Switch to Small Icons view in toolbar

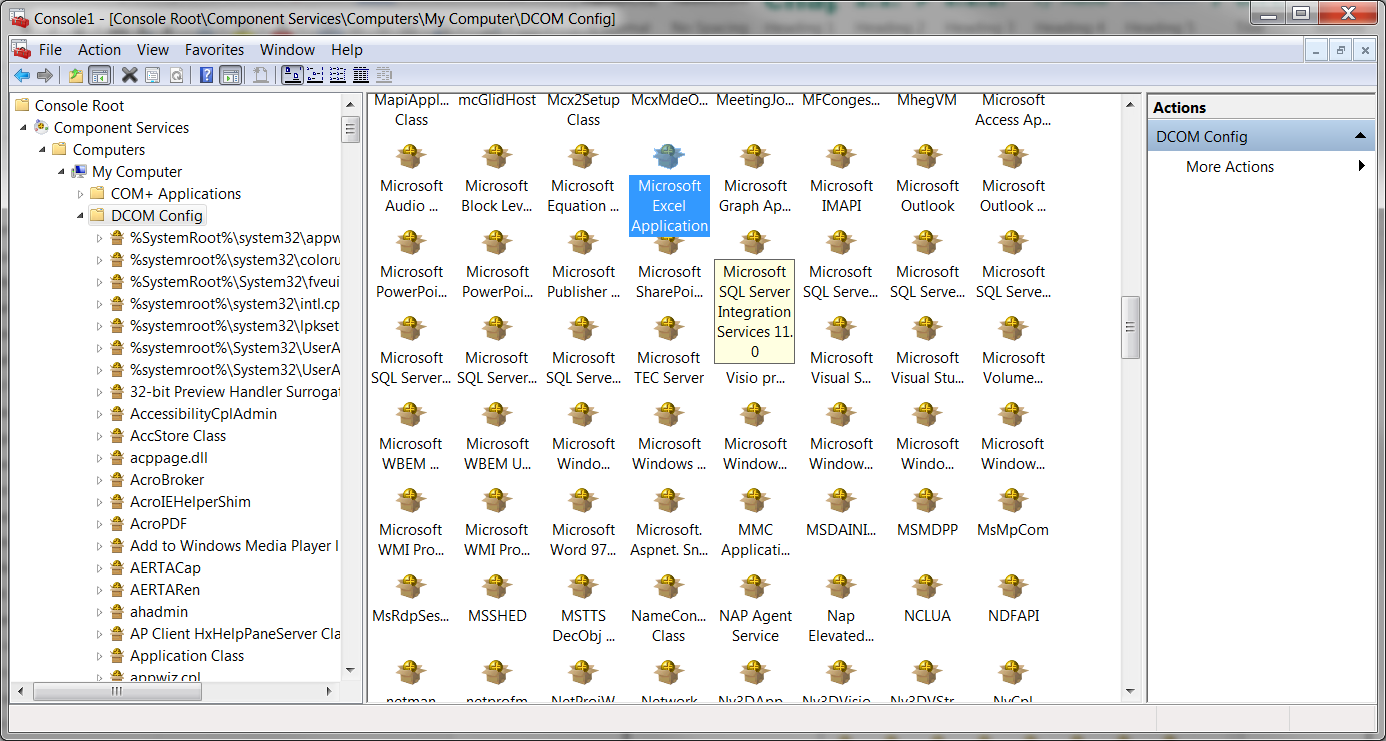315,75
